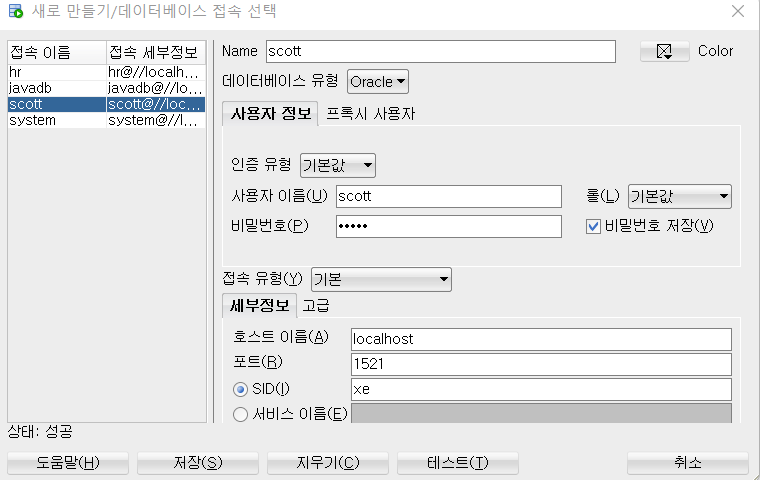Viewport: 760px width, 480px height.
Task: Click the 접속 이름 column header
Action: (57, 52)
